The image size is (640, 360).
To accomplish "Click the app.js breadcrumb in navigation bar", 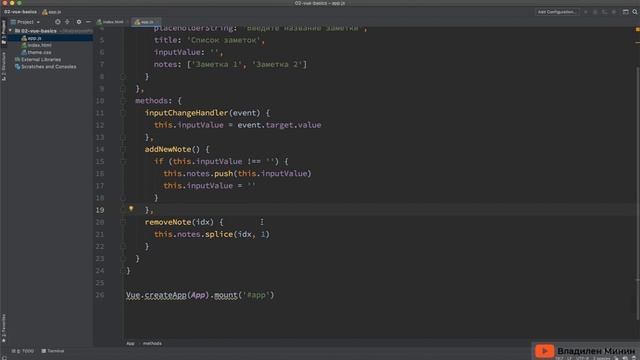I will (52, 12).
